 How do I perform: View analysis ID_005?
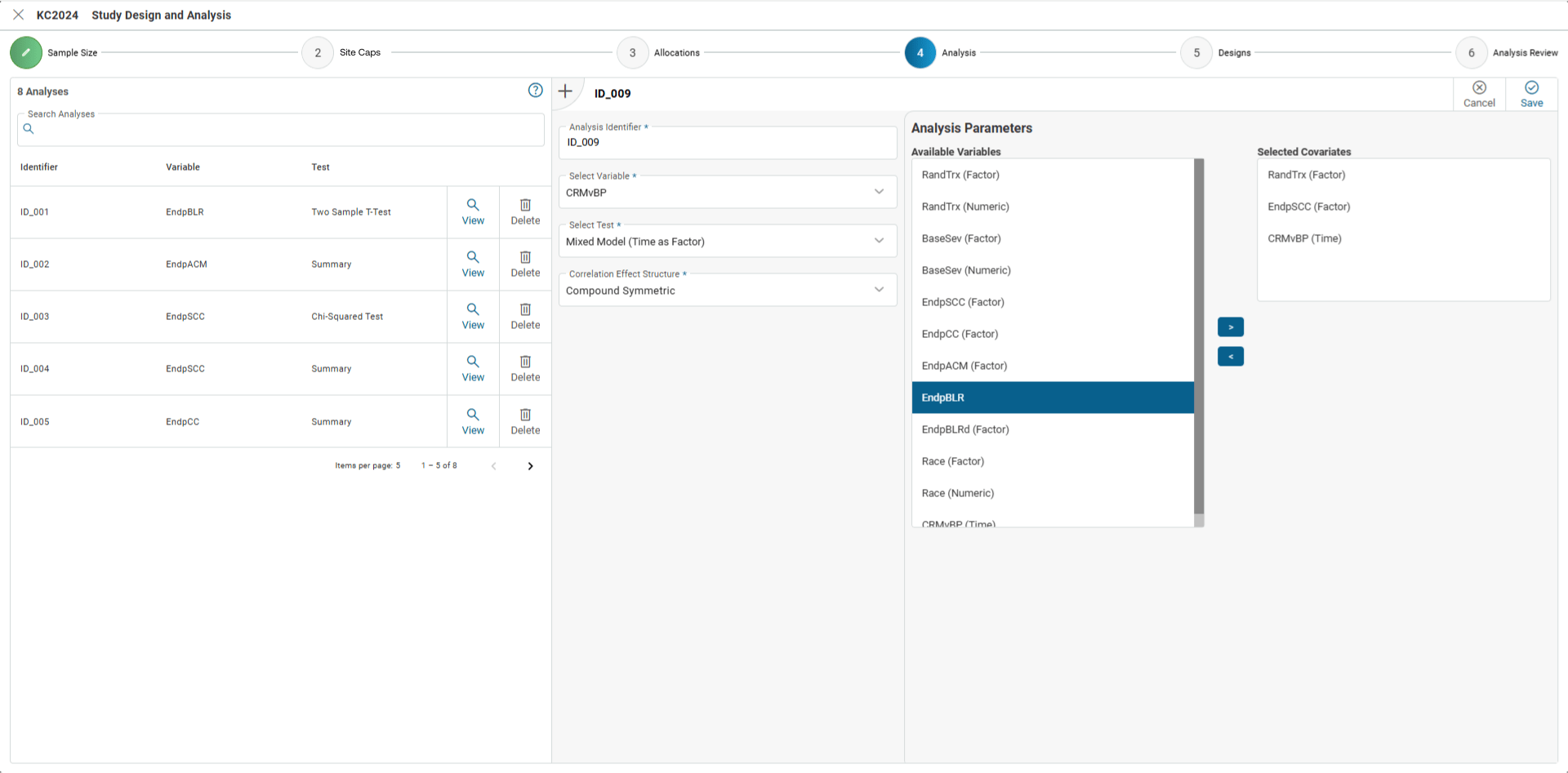click(x=473, y=421)
